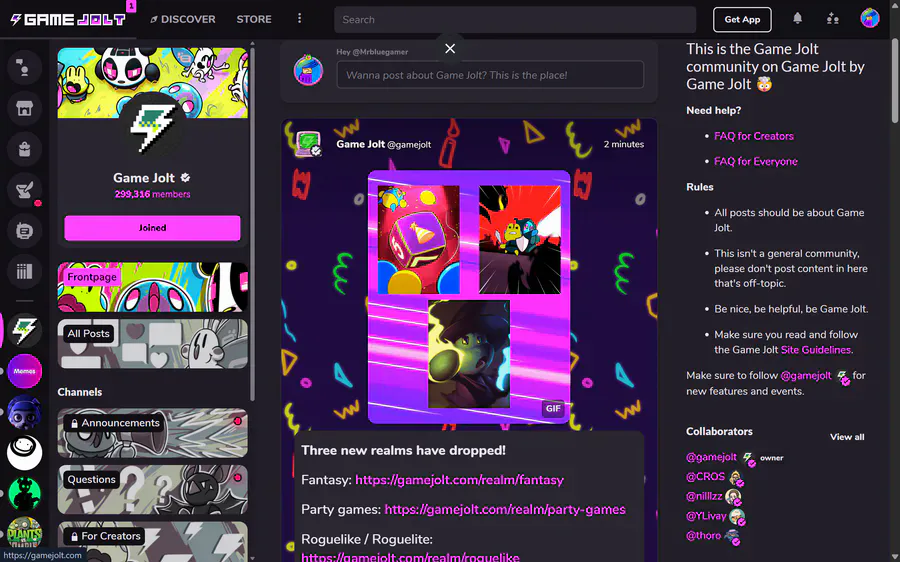Open the Fantasy realm link
The height and width of the screenshot is (562, 900).
(459, 480)
